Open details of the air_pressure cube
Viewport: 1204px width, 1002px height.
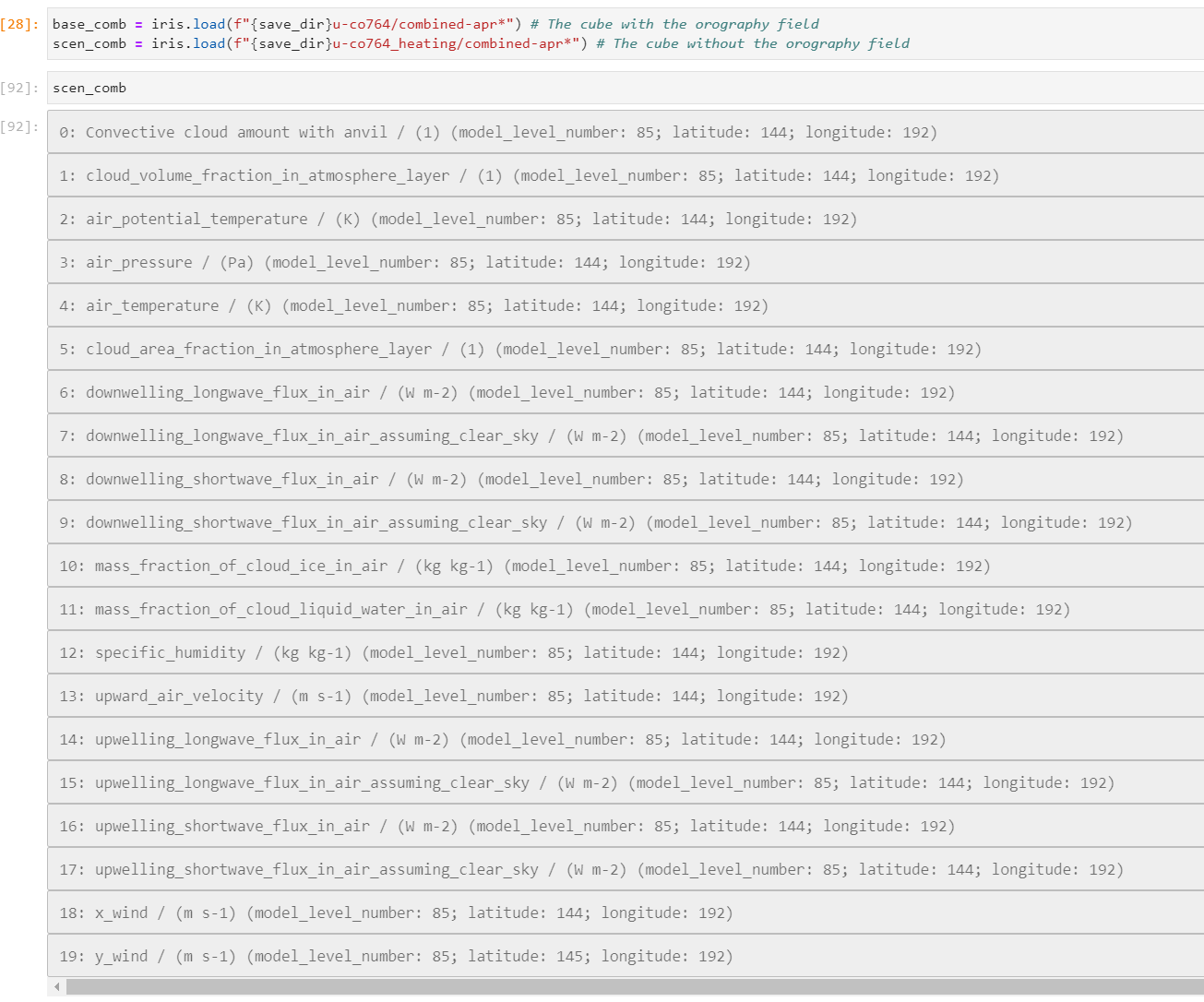pos(415,262)
